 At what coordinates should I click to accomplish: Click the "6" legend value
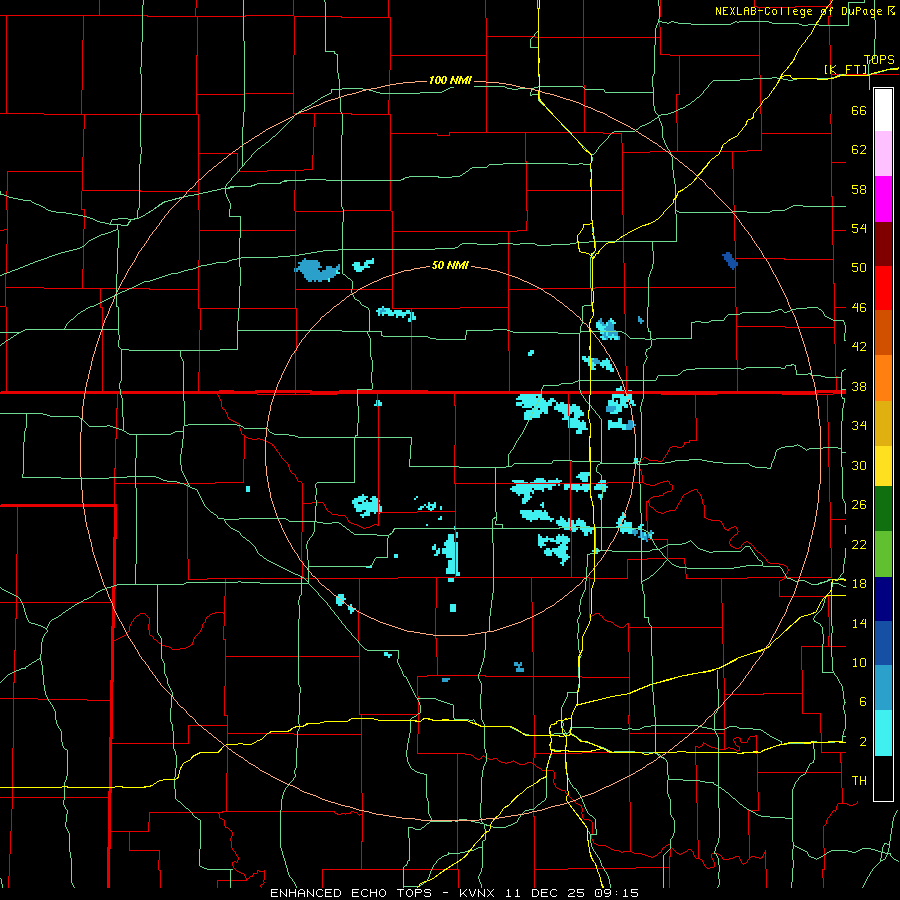(862, 702)
